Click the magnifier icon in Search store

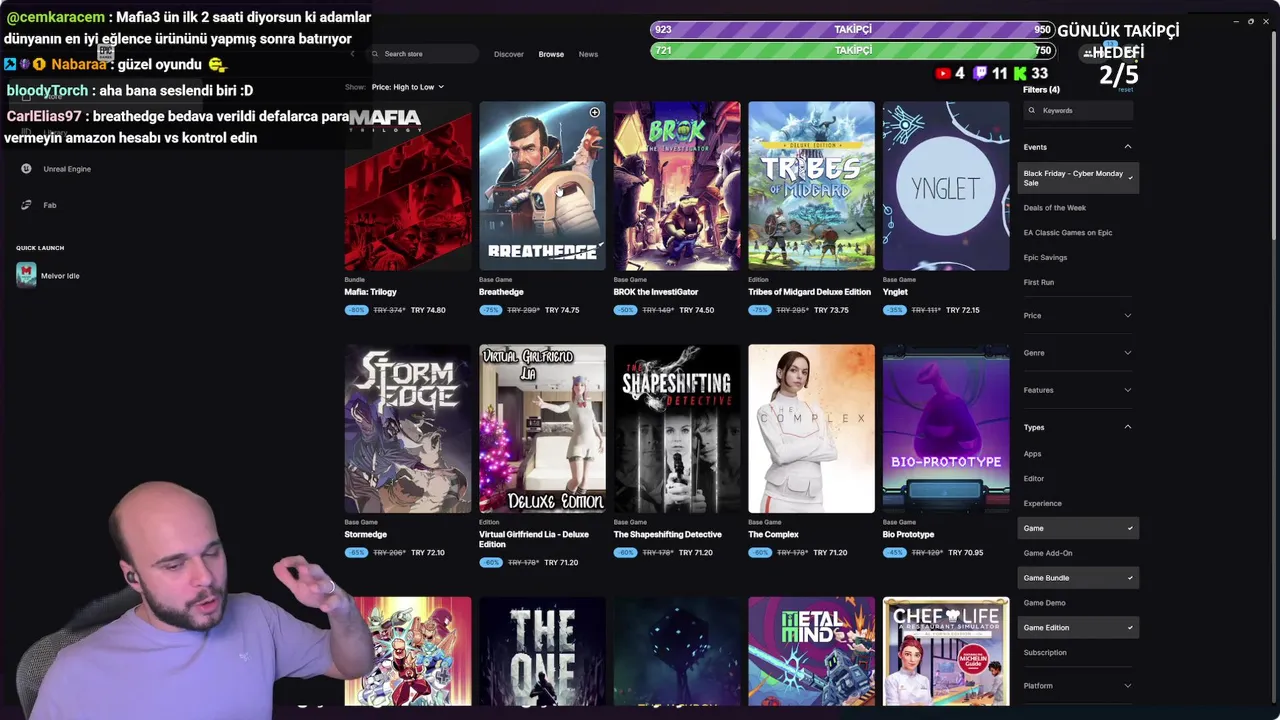click(375, 54)
